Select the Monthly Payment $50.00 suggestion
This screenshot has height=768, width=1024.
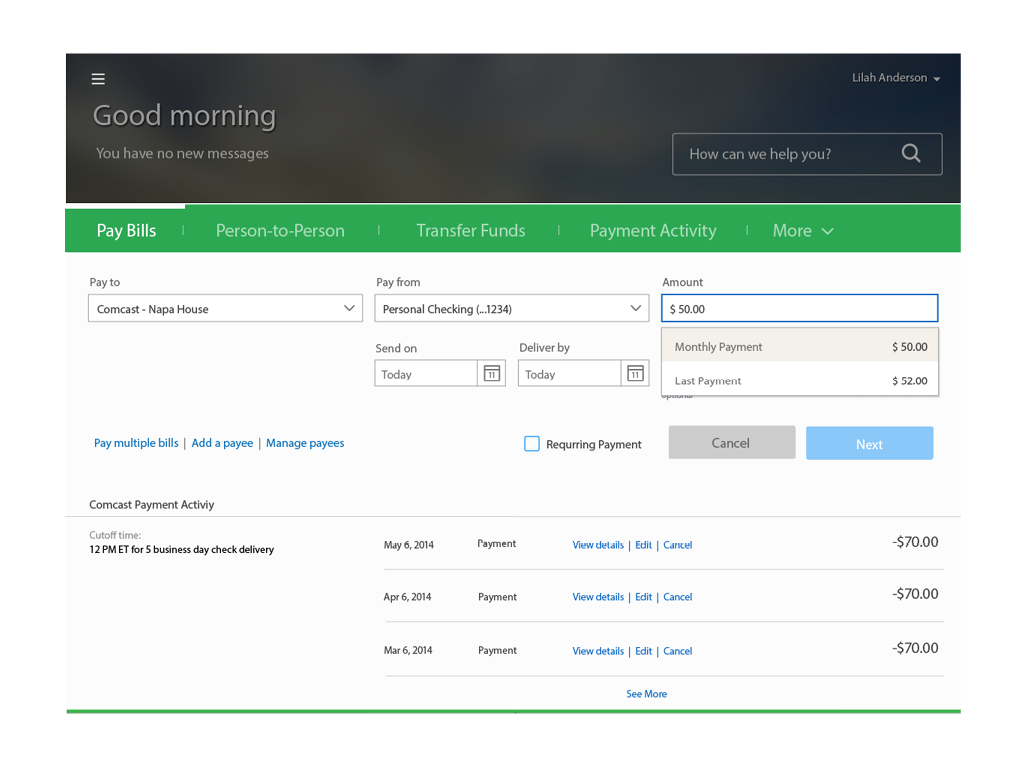(800, 346)
